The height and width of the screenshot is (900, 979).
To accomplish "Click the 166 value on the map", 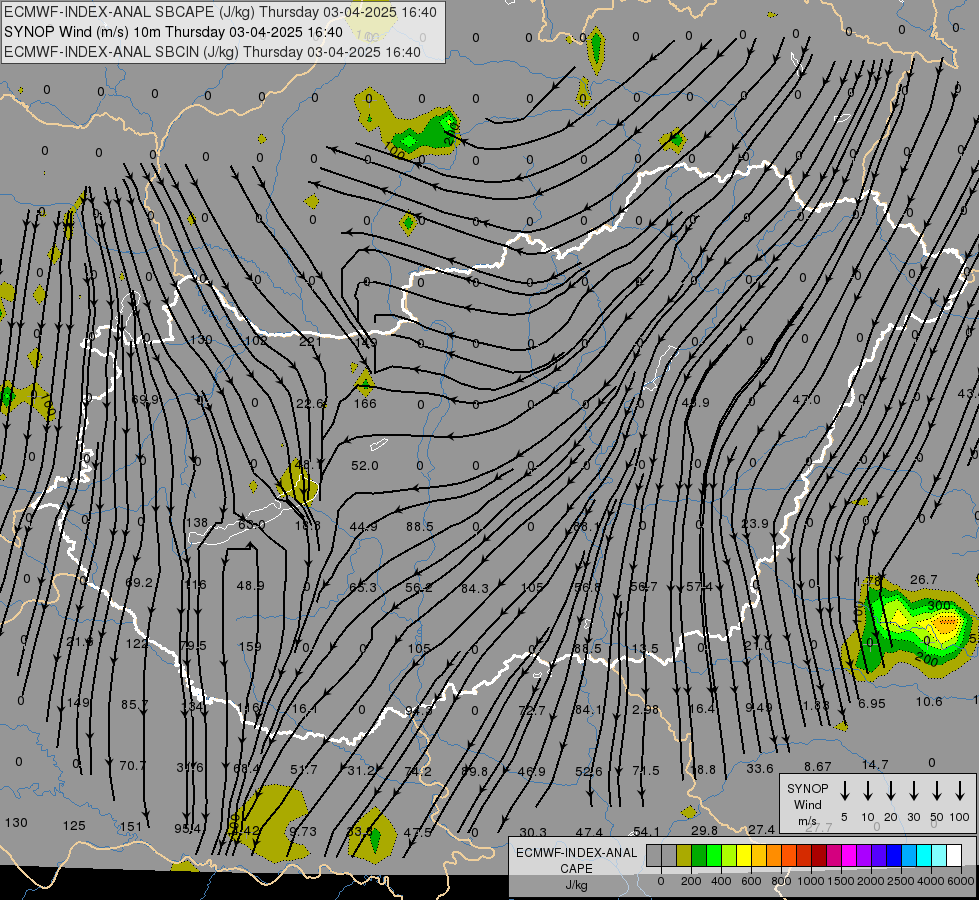I will coord(365,403).
